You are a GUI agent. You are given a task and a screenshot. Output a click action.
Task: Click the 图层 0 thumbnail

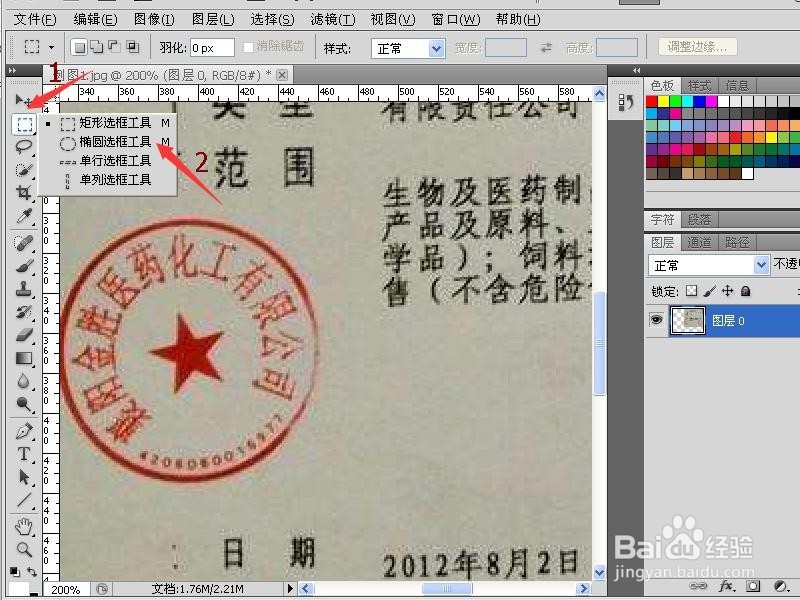[687, 320]
